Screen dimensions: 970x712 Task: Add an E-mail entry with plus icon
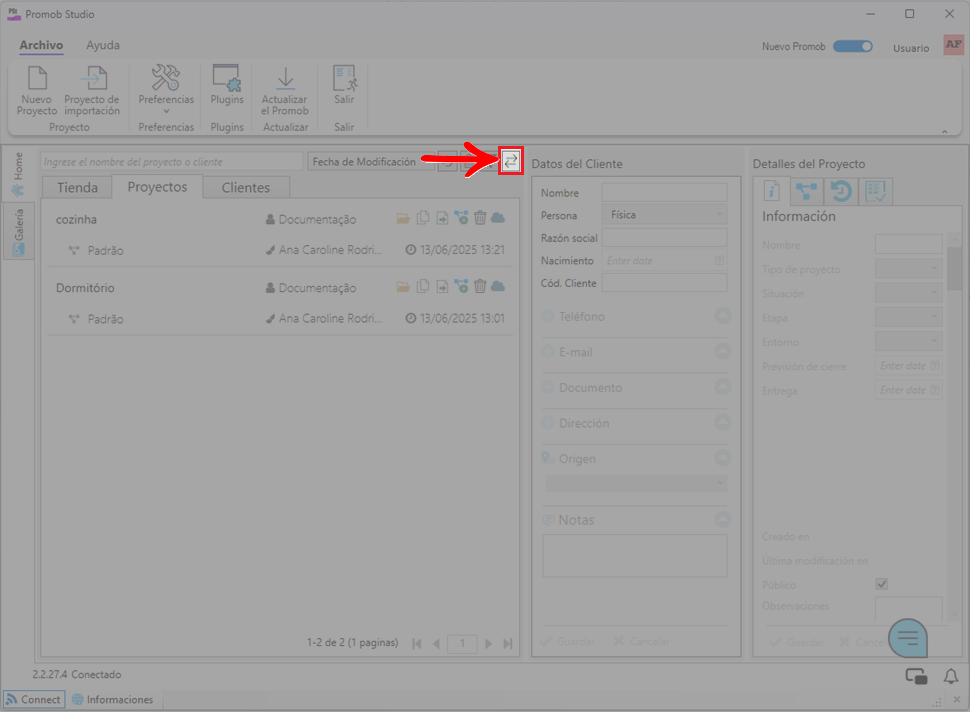548,352
